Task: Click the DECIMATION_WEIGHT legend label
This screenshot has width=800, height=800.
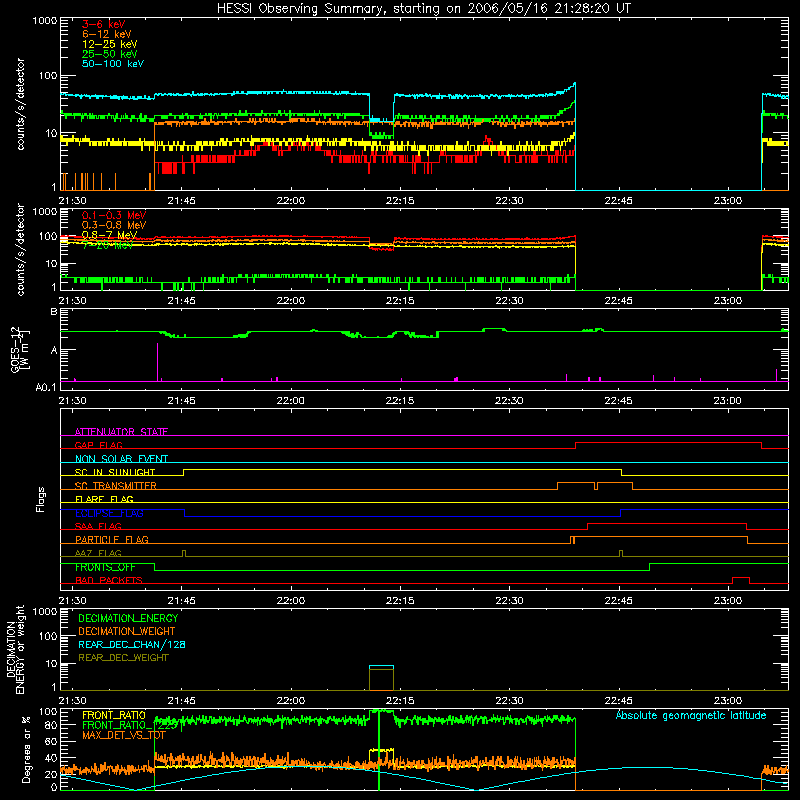Action: [127, 632]
